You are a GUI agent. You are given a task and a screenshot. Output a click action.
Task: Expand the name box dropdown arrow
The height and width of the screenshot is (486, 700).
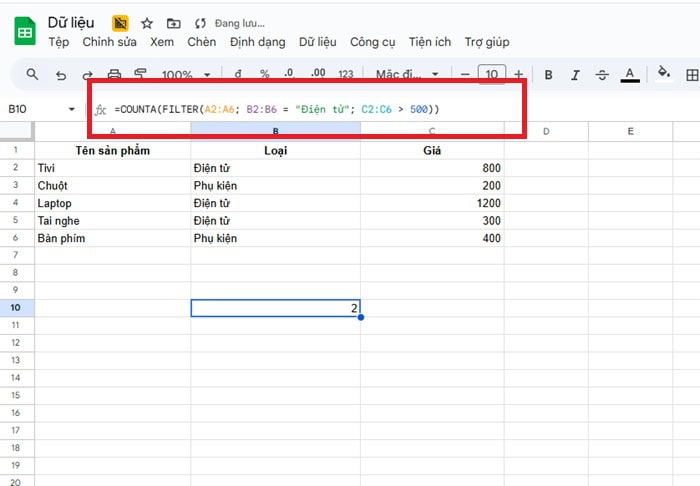pos(71,109)
